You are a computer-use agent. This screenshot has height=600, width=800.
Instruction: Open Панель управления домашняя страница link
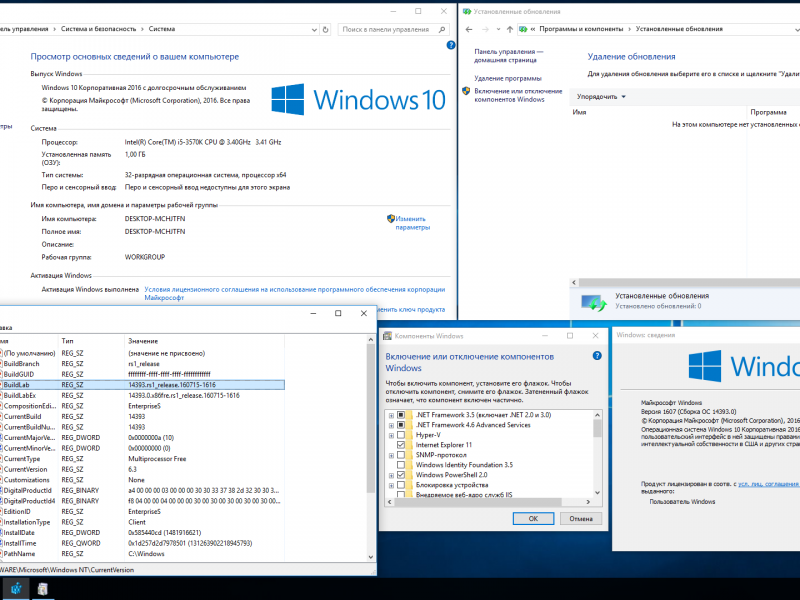(x=509, y=56)
